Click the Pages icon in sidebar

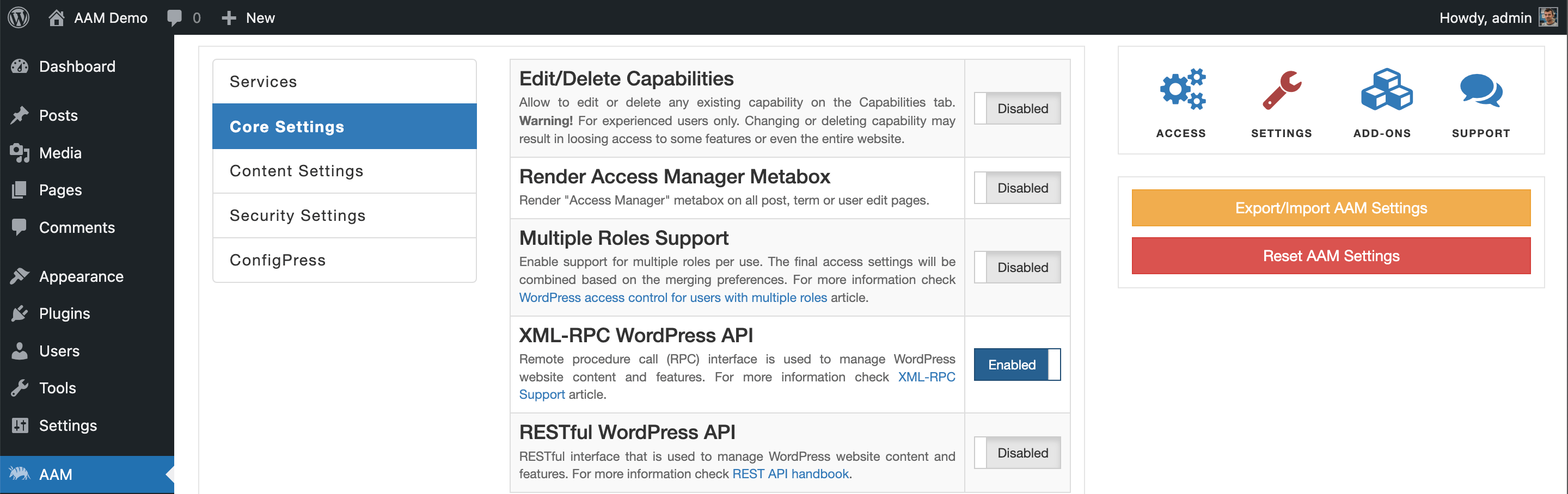click(x=20, y=190)
